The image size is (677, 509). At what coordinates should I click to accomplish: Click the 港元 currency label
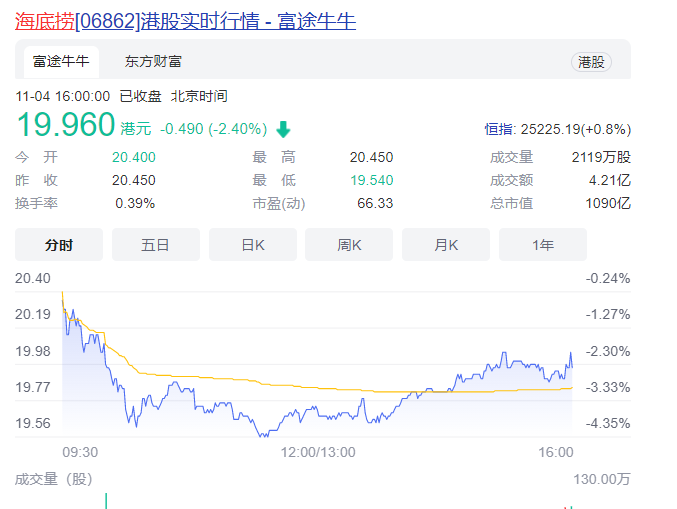(136, 129)
